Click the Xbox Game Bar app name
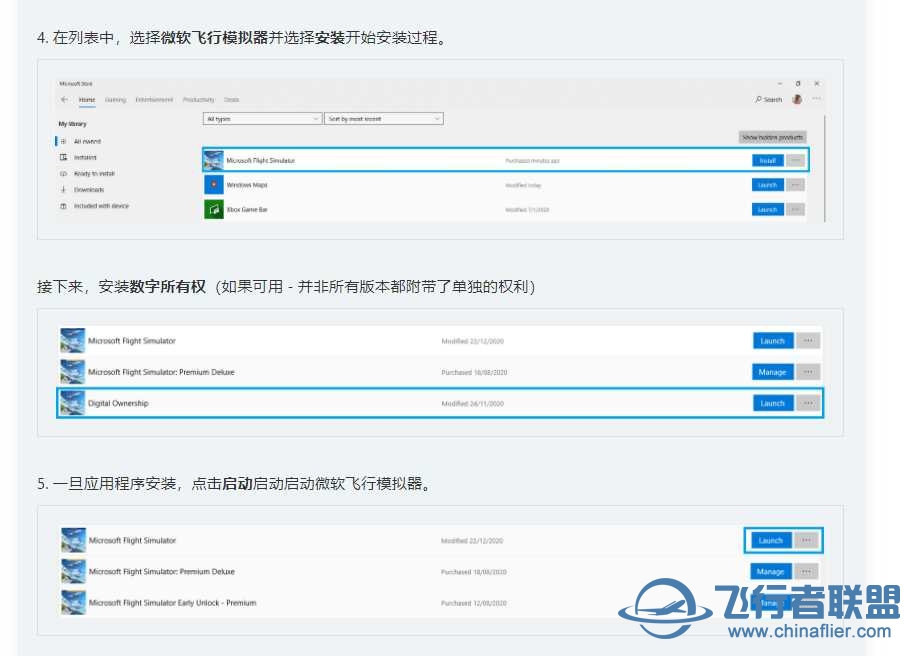The height and width of the screenshot is (656, 916). click(x=247, y=210)
